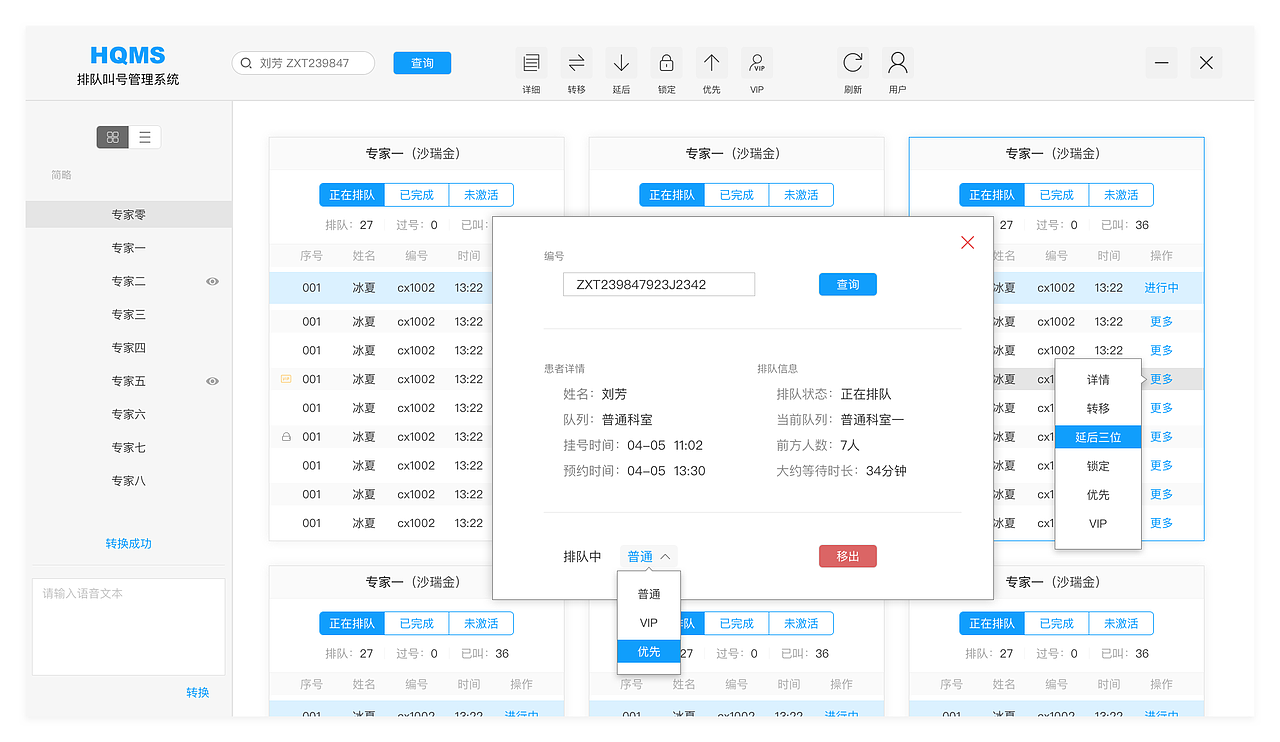Choose VIP in the open dropdown menu
The image size is (1280, 742).
point(648,622)
